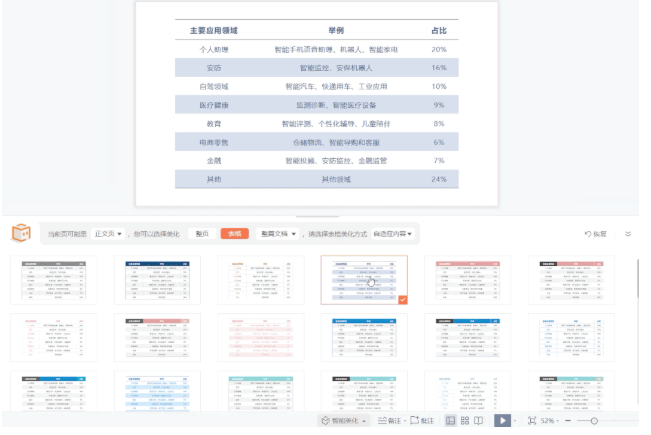Click the 7% percentage cell
This screenshot has height=435, width=651.
click(439, 161)
